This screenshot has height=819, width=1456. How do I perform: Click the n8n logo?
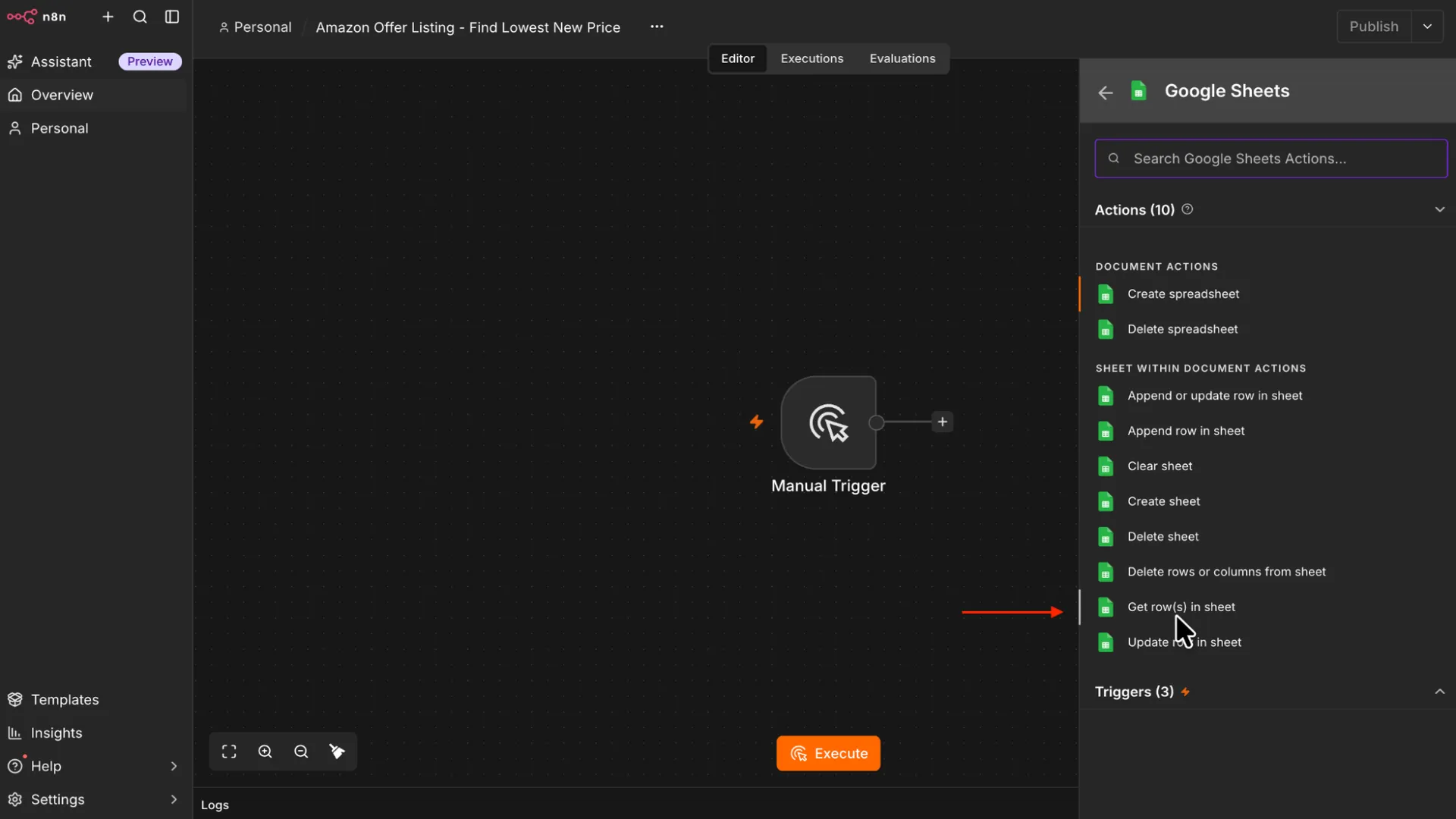(x=36, y=17)
